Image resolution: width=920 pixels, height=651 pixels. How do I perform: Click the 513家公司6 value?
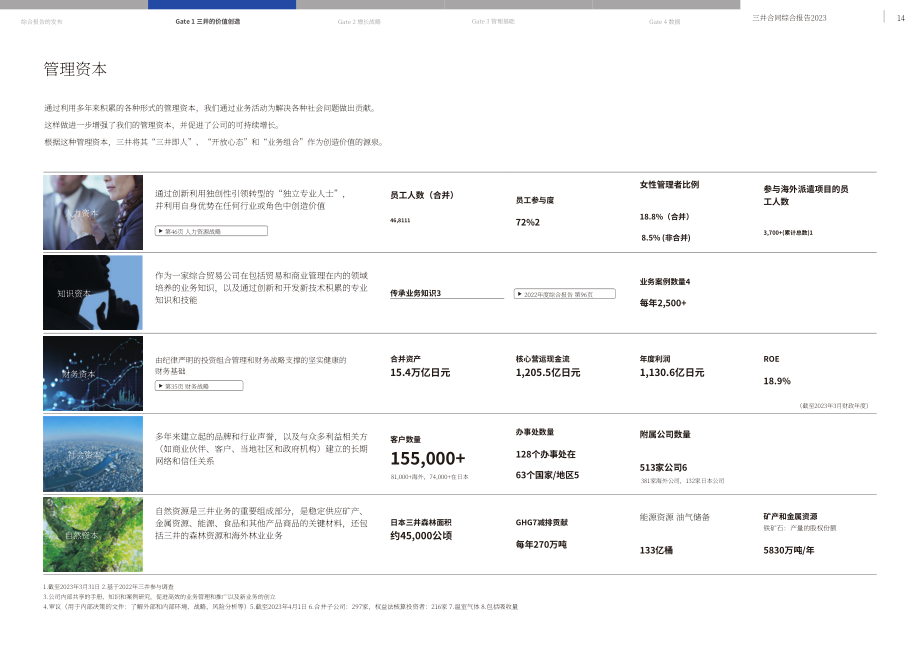663,467
